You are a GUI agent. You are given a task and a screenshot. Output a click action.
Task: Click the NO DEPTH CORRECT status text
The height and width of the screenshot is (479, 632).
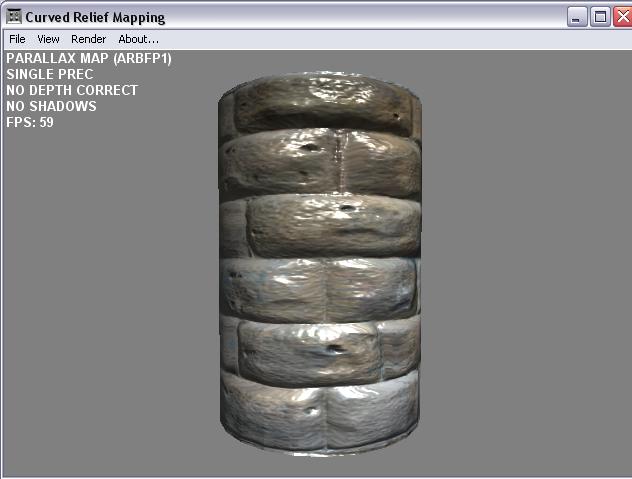[x=72, y=90]
